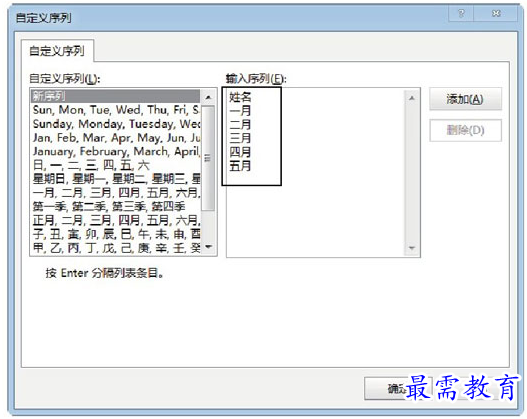Click up arrow of 输入序列 scrollbar

(412, 98)
